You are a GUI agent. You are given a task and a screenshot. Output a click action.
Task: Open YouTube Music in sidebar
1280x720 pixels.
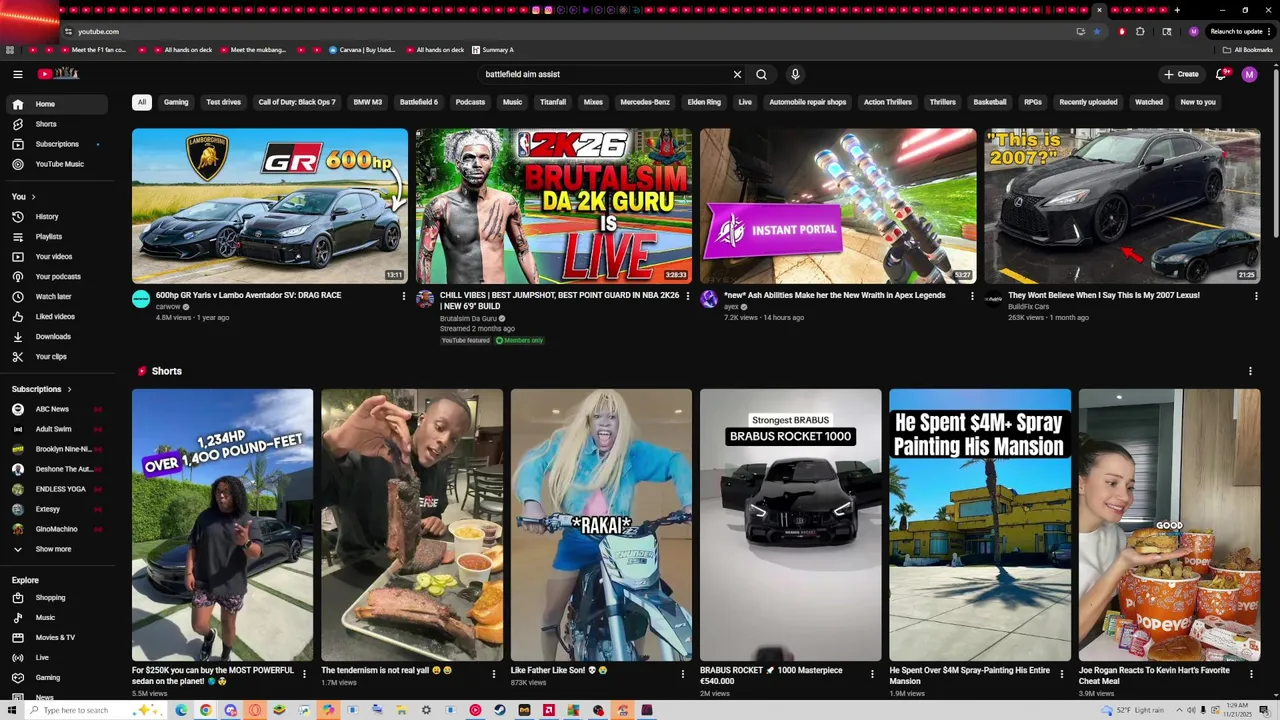(56, 164)
